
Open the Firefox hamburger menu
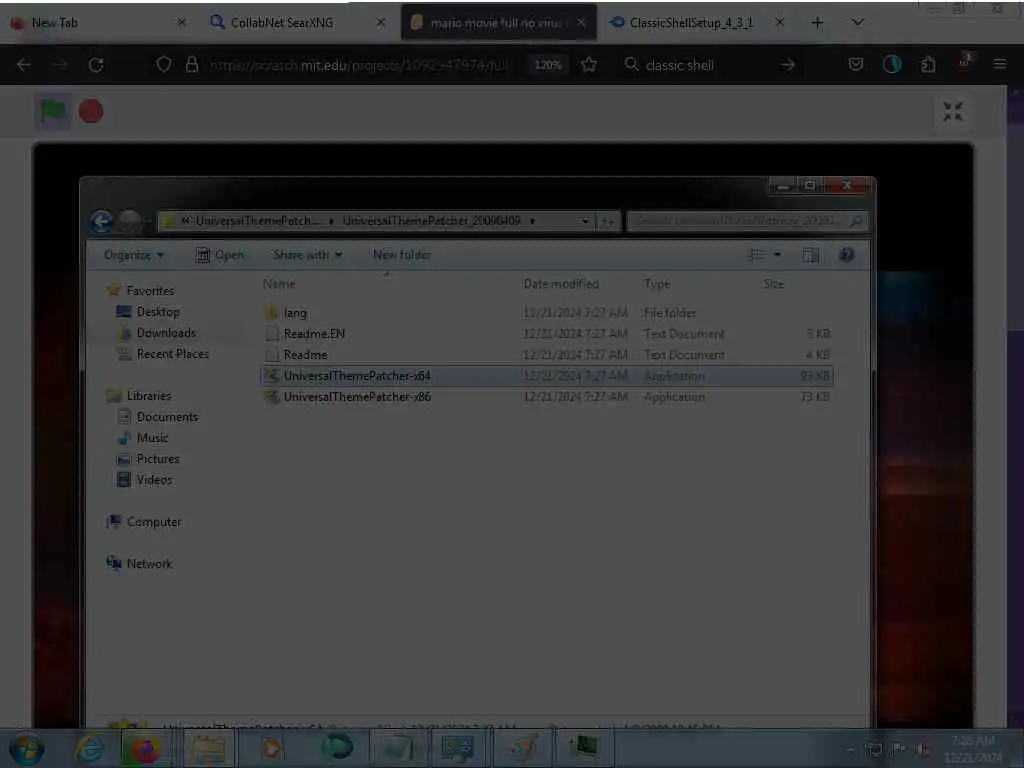1000,64
